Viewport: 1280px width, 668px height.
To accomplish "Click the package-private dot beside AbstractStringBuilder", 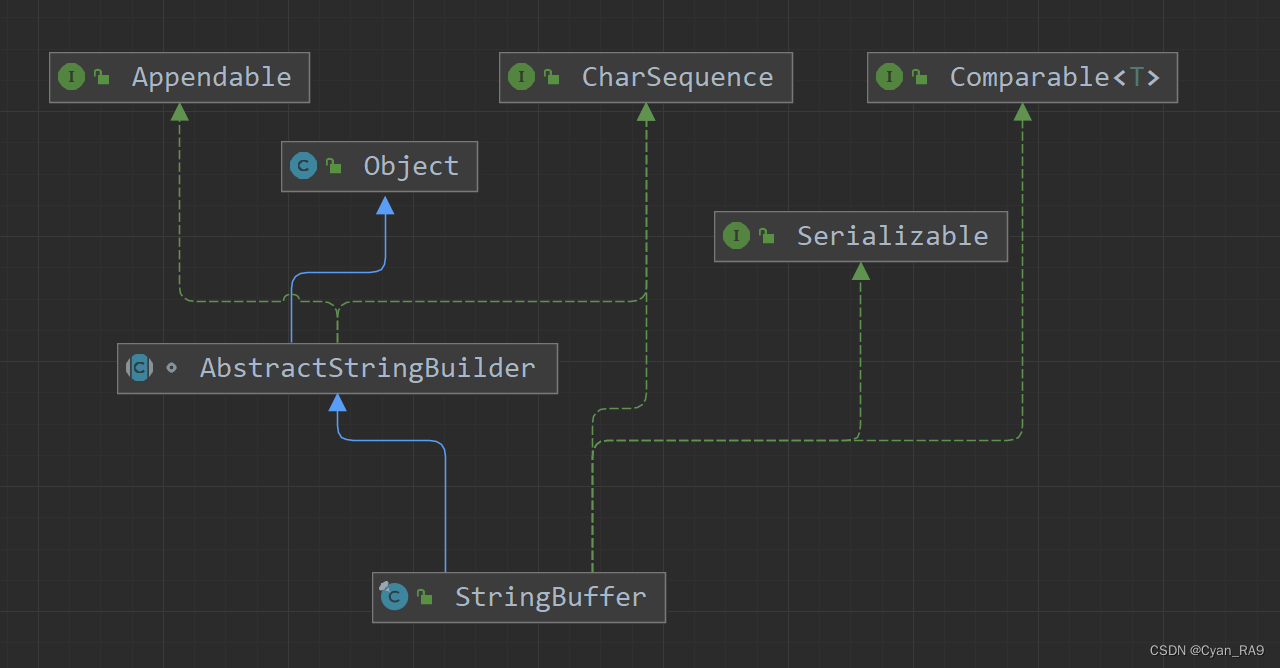I will coord(171,368).
